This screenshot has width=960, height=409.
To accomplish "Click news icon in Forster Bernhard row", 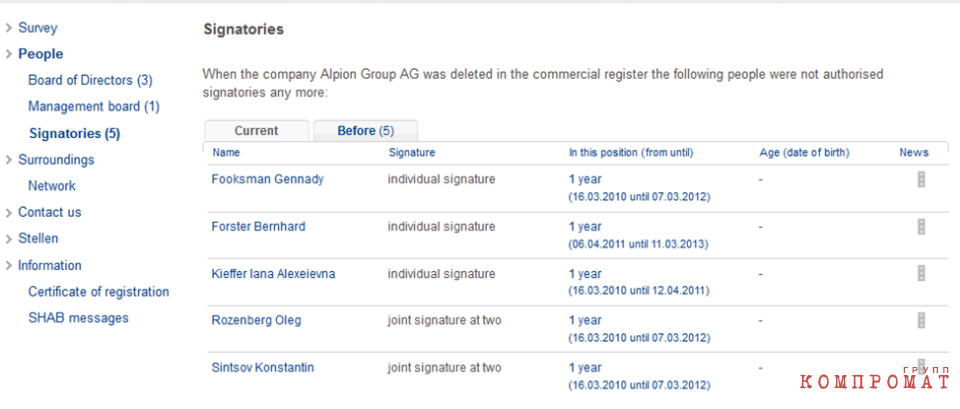I will click(921, 227).
